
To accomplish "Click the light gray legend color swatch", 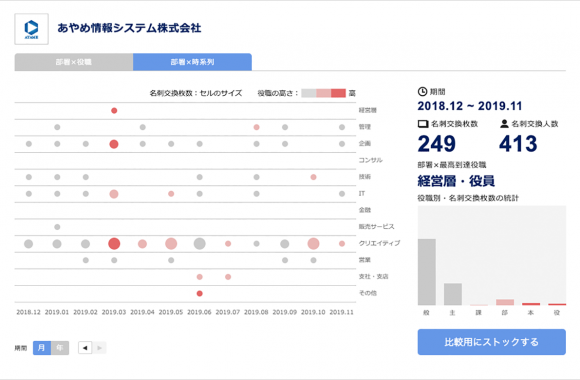I will 309,93.
